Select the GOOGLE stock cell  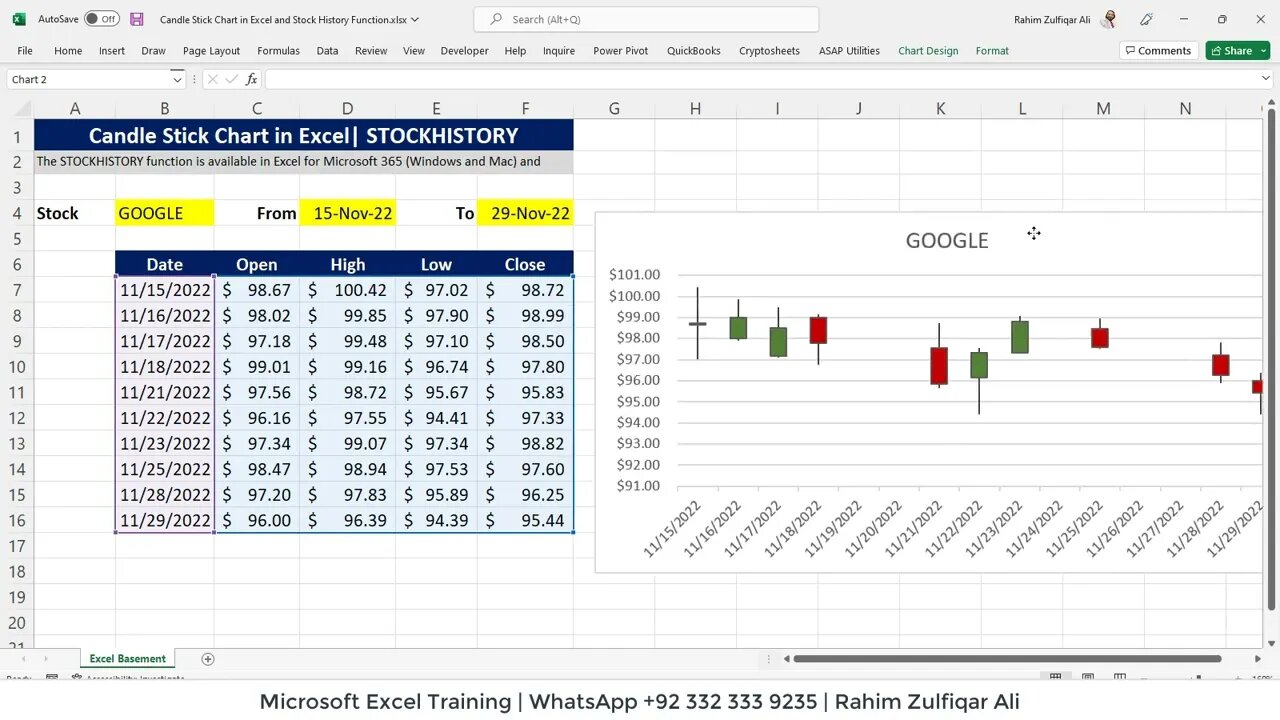click(164, 213)
